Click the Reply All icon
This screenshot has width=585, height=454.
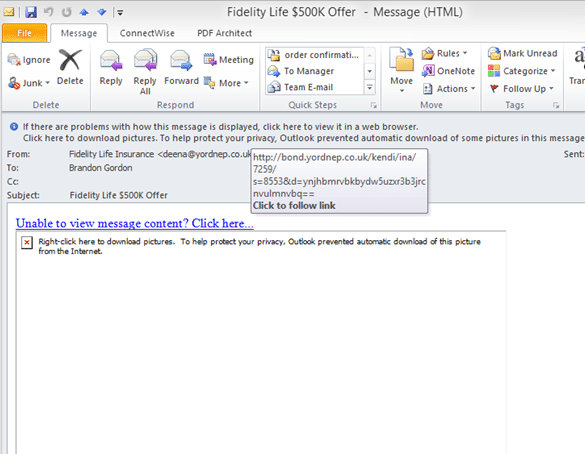(145, 60)
